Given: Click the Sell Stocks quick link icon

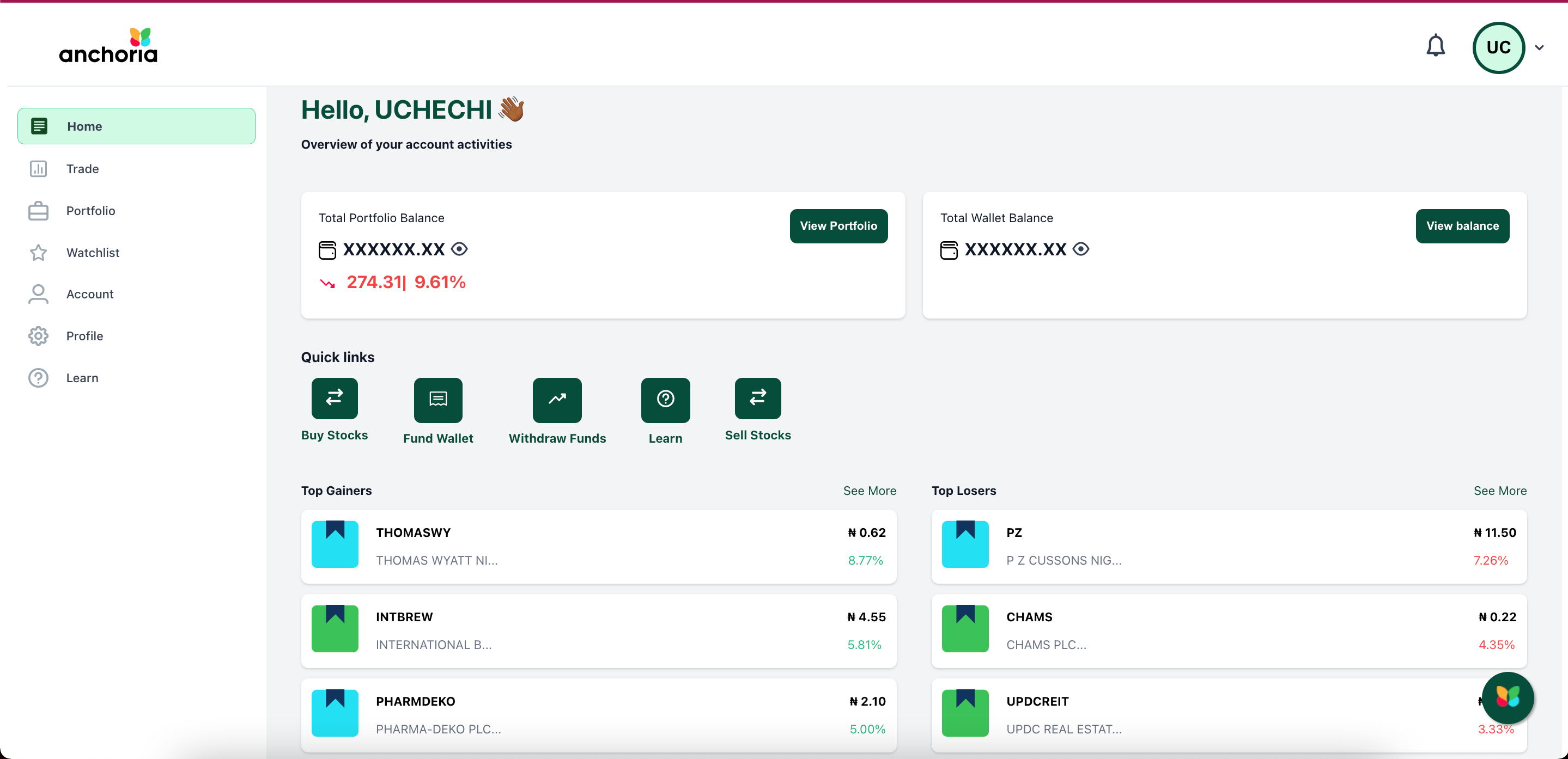Looking at the screenshot, I should (757, 399).
